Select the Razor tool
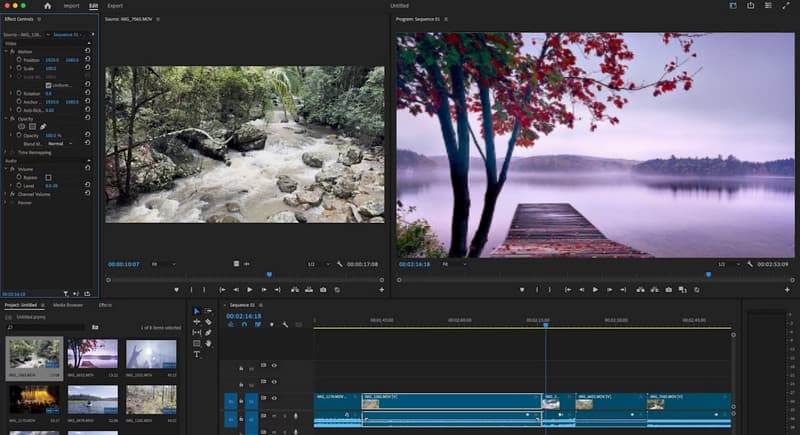 click(208, 322)
